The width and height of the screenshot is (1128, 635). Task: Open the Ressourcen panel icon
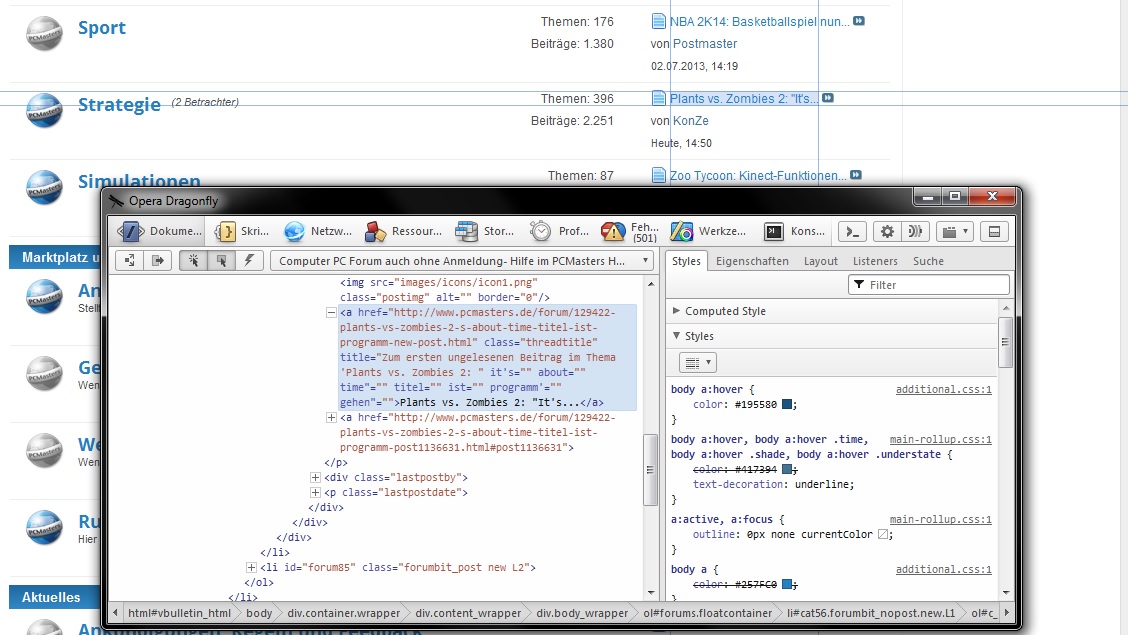[x=376, y=231]
